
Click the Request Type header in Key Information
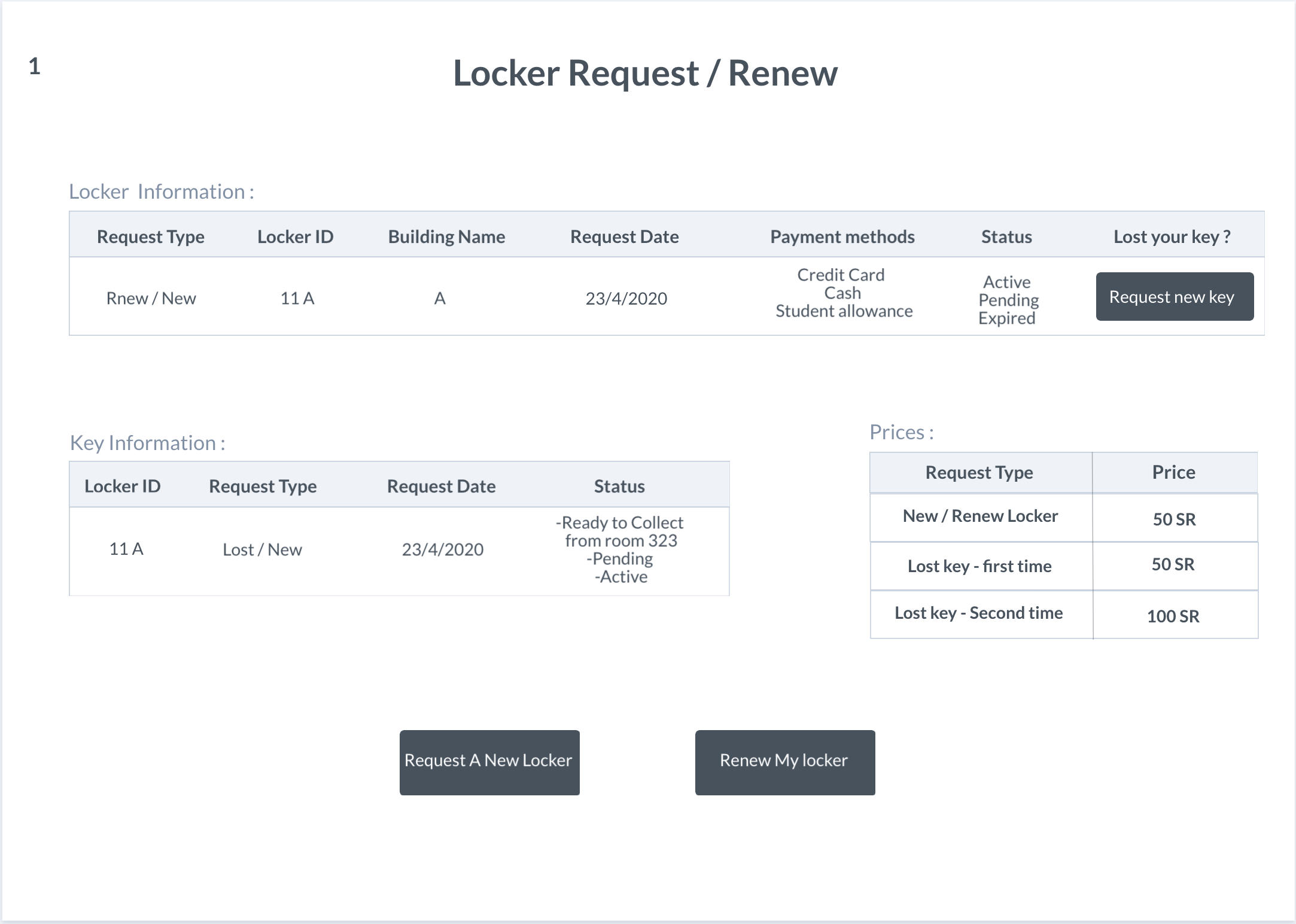263,486
